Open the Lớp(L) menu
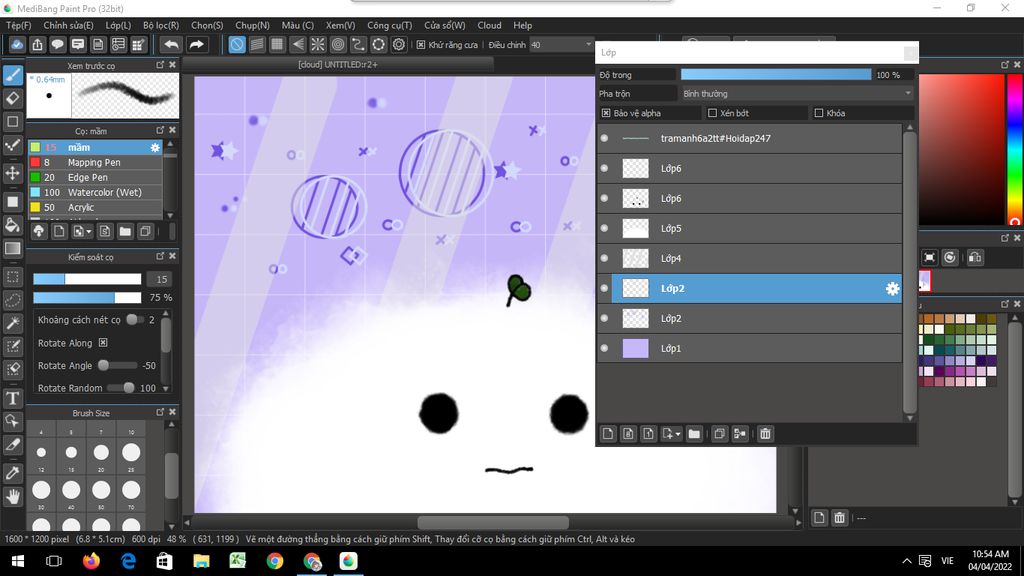The height and width of the screenshot is (576, 1024). 118,25
